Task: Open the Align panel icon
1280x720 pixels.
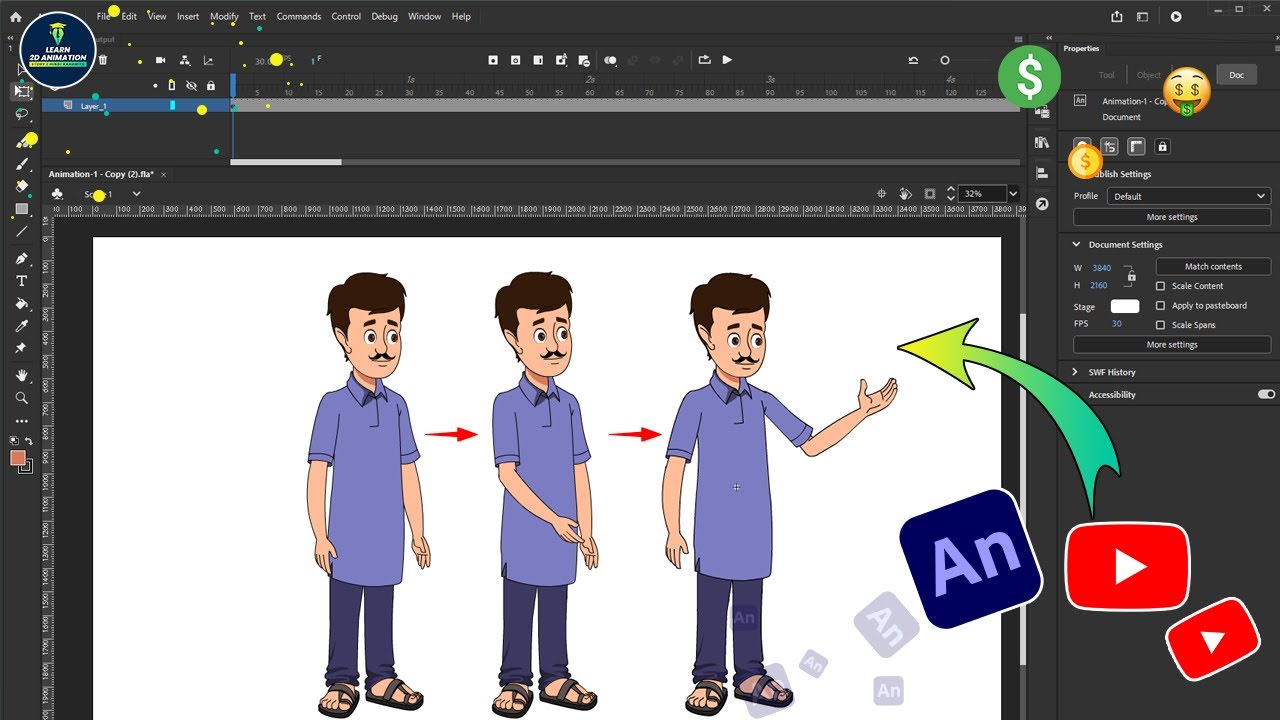Action: point(1041,173)
